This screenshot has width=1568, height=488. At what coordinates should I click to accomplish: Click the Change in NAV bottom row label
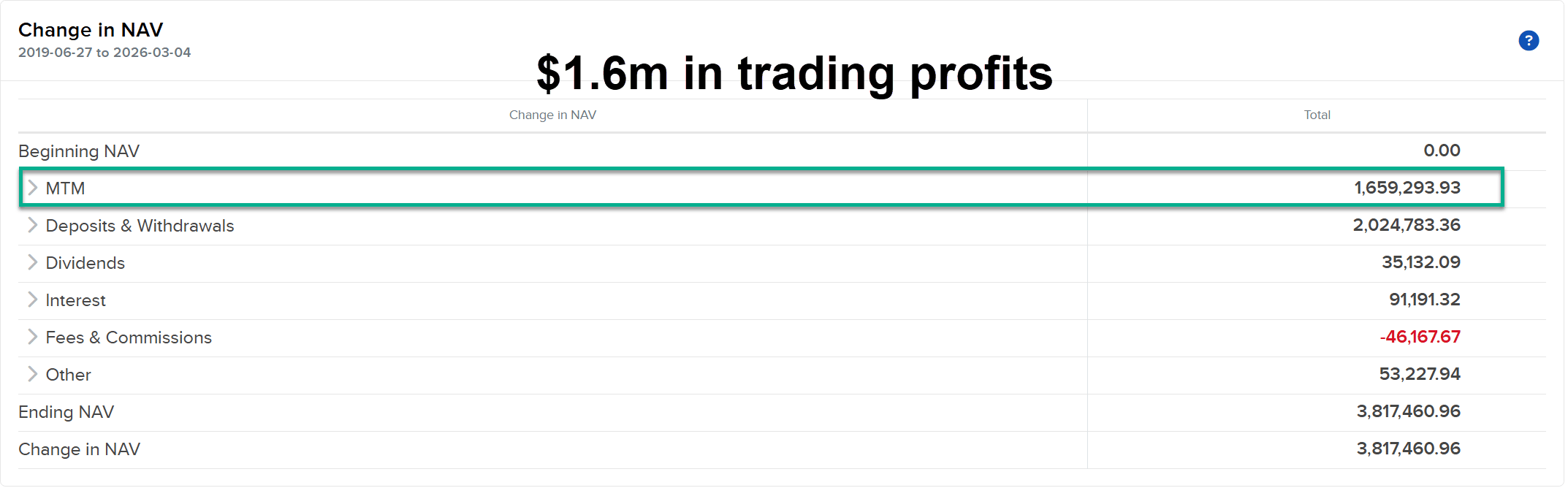[79, 449]
